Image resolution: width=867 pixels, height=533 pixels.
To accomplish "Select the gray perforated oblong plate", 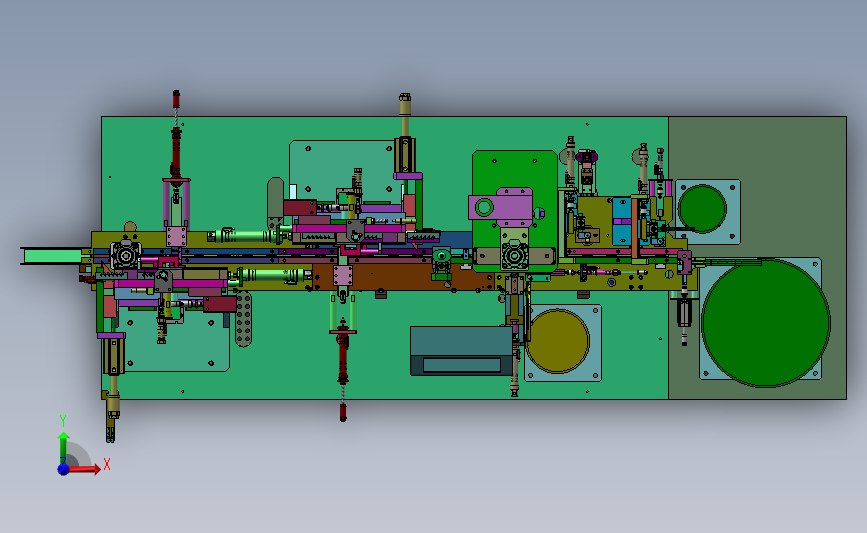I will point(243,319).
